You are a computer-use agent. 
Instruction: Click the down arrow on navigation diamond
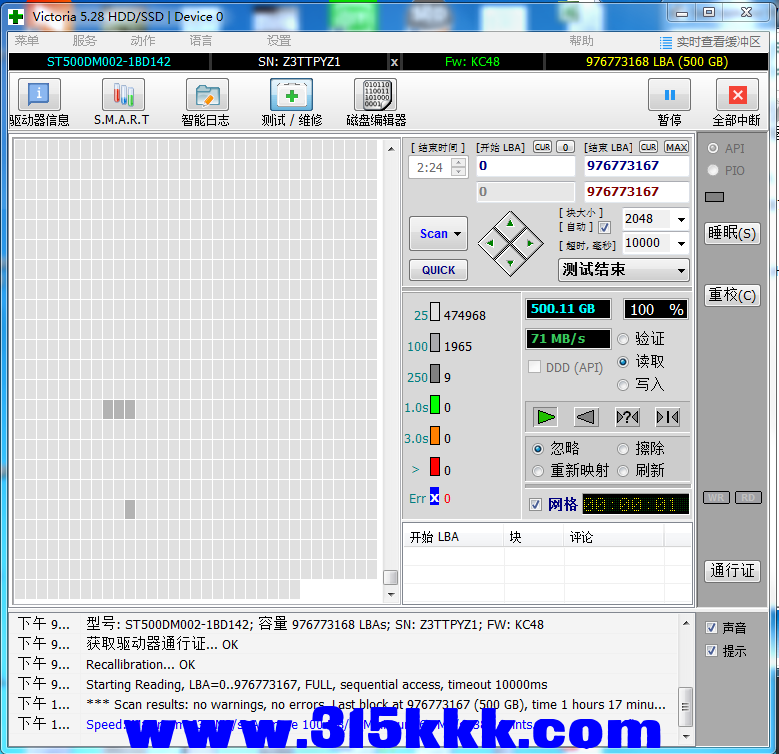[510, 263]
